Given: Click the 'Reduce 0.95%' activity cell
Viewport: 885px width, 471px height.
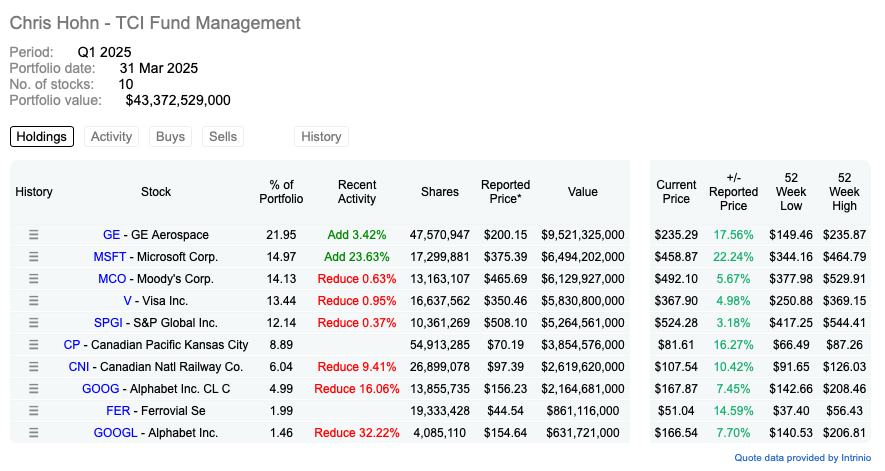Looking at the screenshot, I should pyautogui.click(x=357, y=301).
